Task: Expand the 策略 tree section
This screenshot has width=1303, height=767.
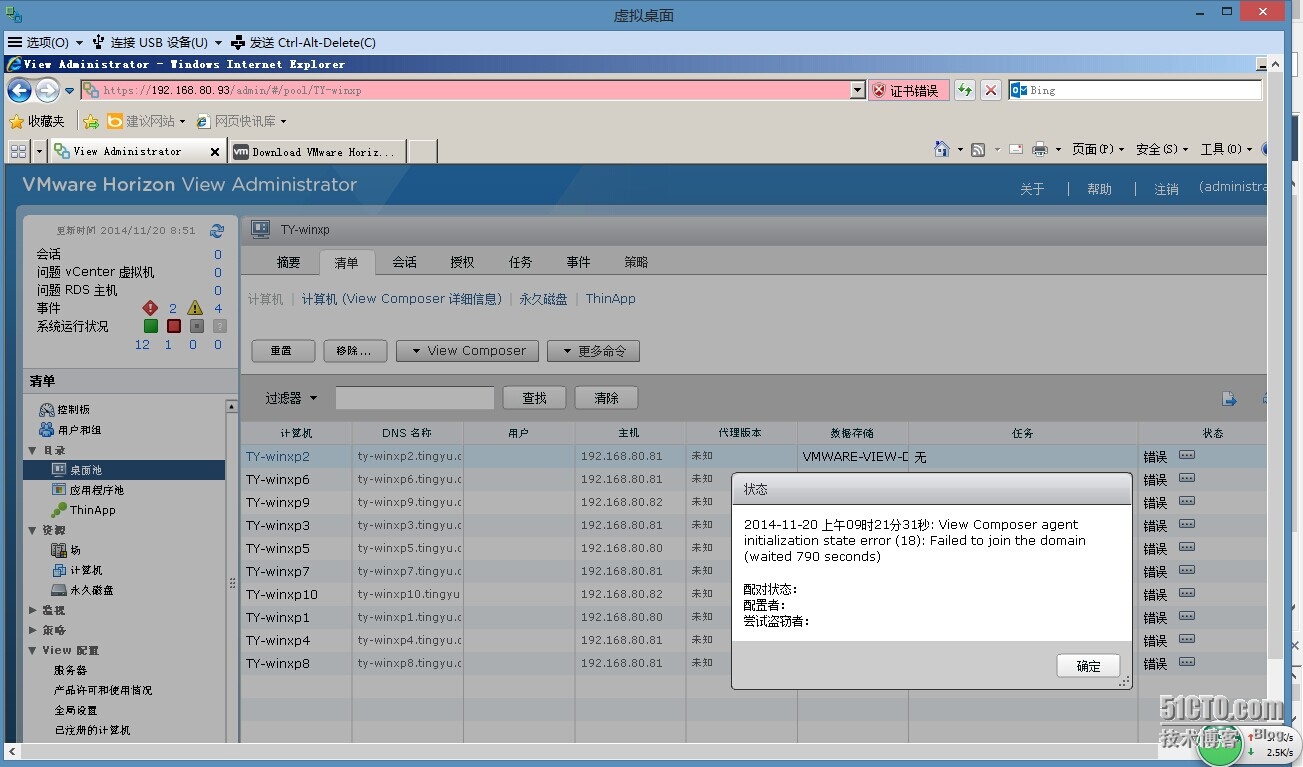Action: [32, 630]
